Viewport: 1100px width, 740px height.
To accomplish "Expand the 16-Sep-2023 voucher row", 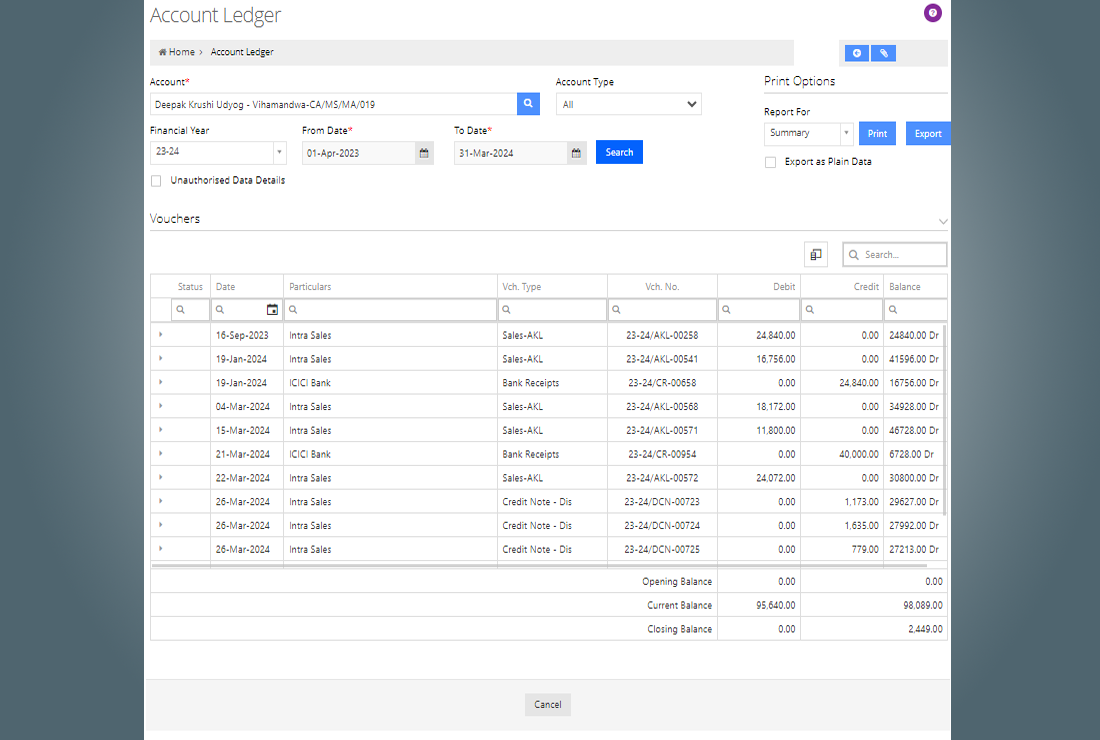I will (x=161, y=335).
